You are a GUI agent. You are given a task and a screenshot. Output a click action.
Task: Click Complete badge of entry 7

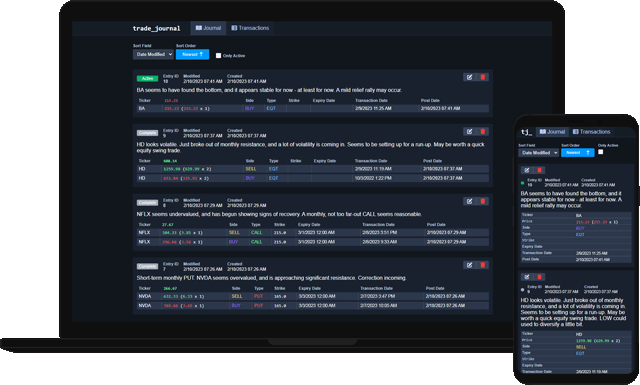tap(147, 267)
